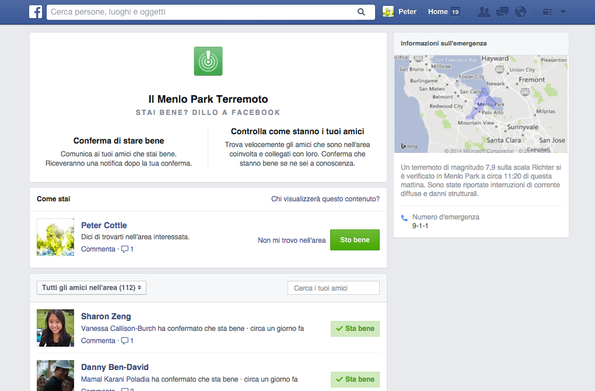The height and width of the screenshot is (391, 595).
Task: Open the messages icon
Action: (502, 12)
